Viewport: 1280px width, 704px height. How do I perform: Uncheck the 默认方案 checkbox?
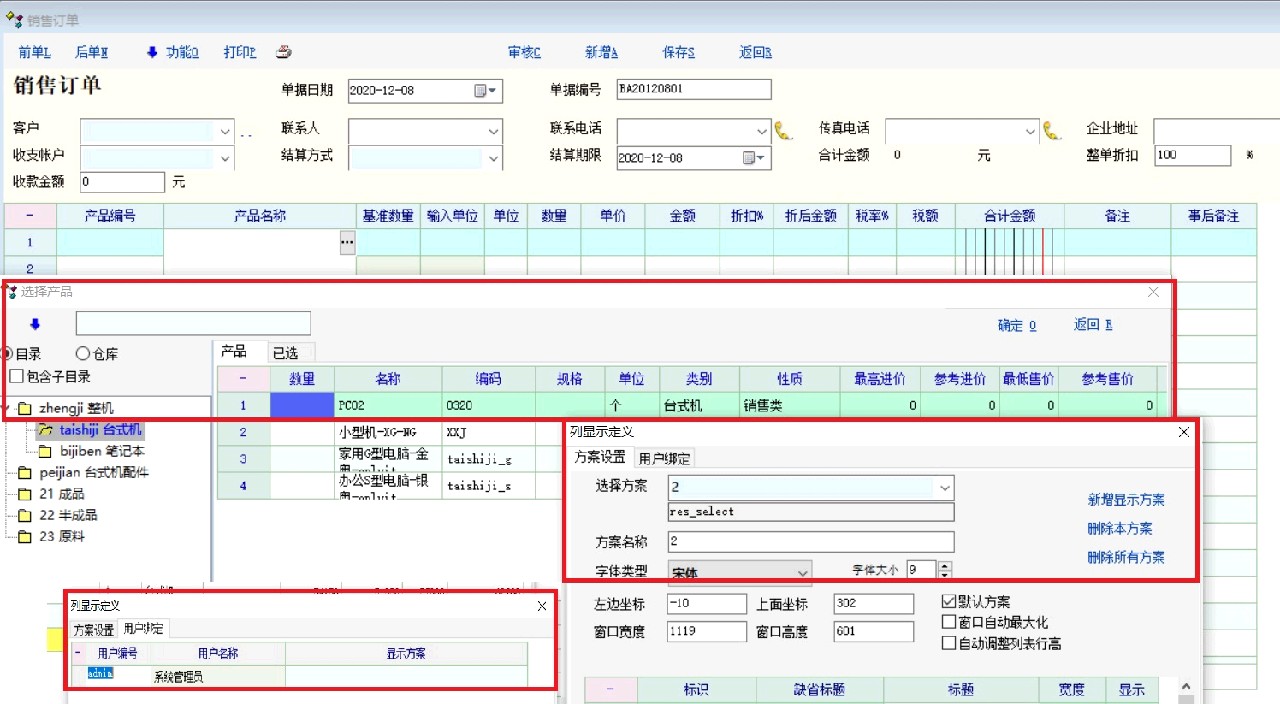949,602
